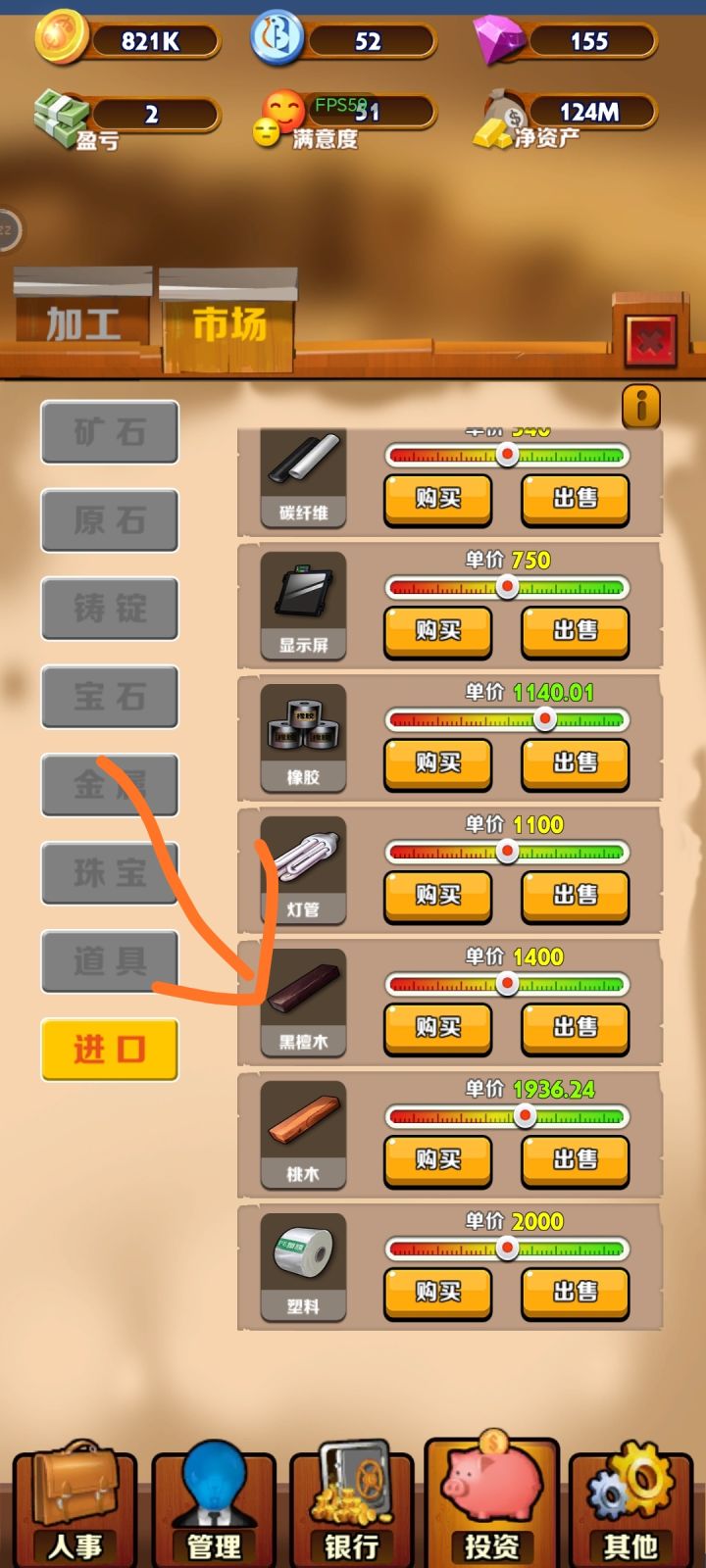Close the market panel red X
The height and width of the screenshot is (1568, 706).
(649, 340)
